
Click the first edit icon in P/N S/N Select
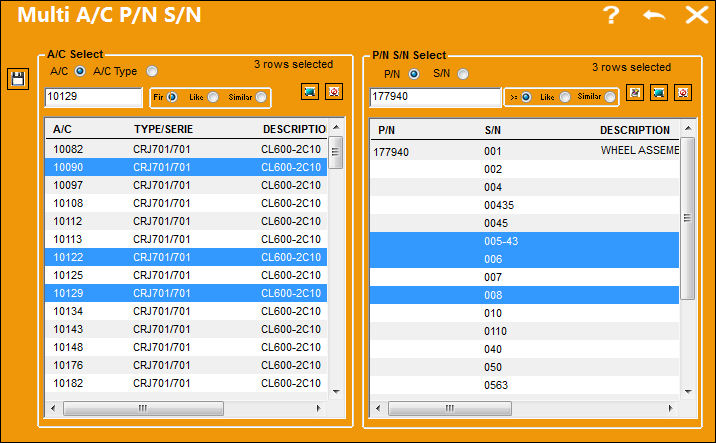[x=635, y=93]
